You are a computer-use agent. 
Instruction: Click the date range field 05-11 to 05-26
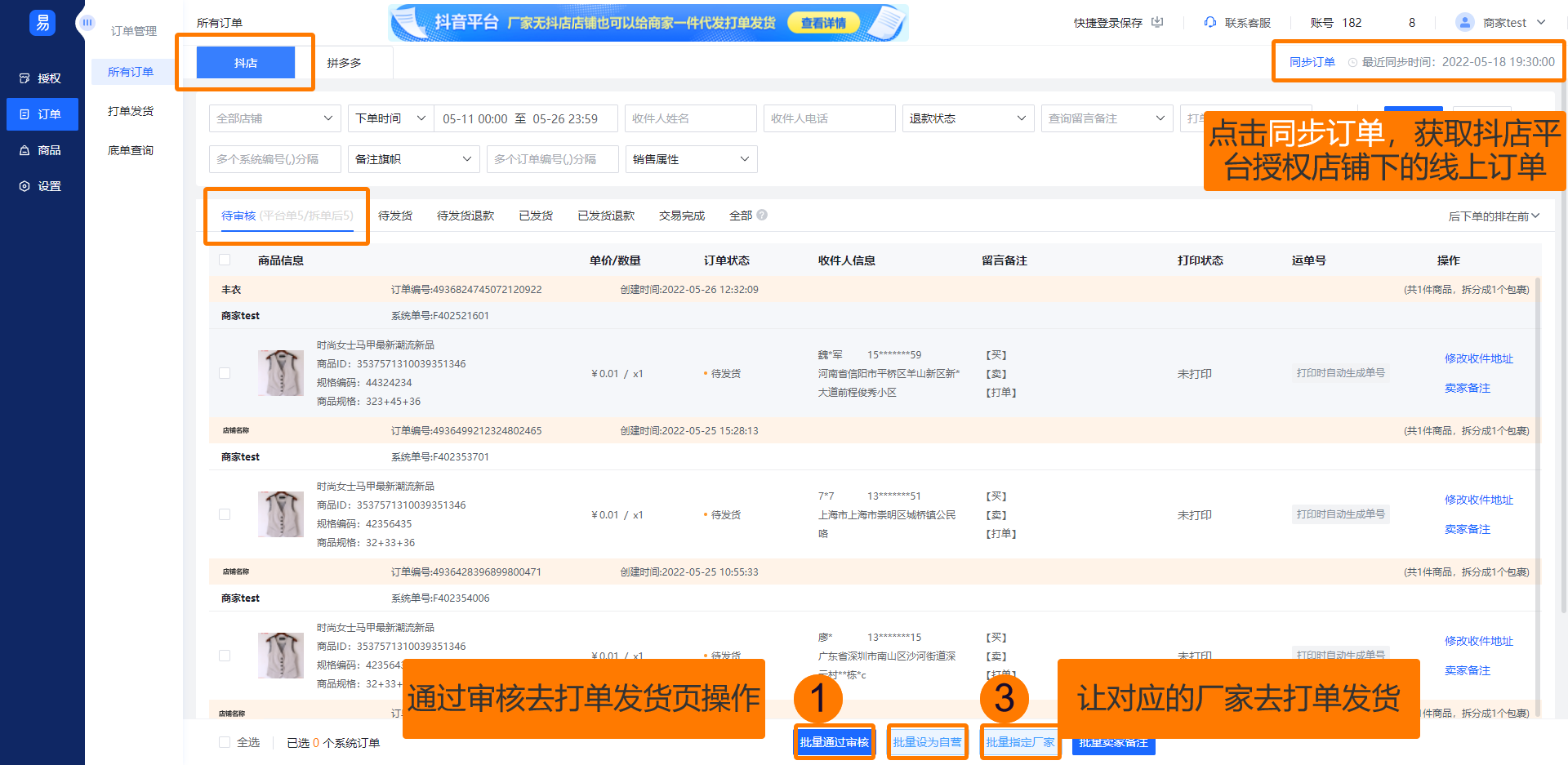click(525, 118)
